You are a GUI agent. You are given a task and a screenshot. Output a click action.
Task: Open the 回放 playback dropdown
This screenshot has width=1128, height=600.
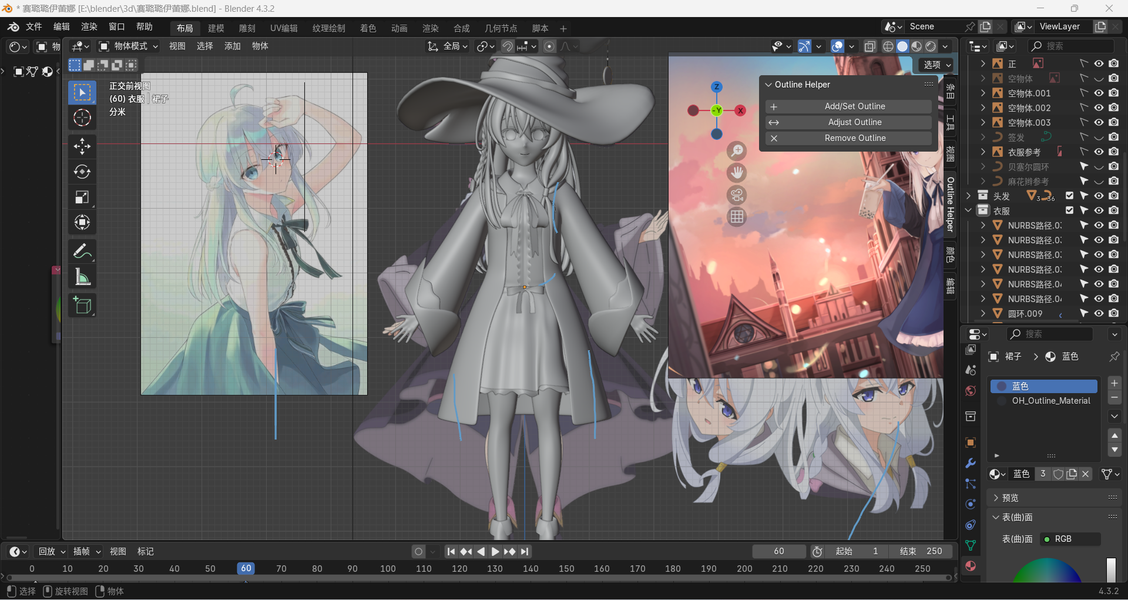pyautogui.click(x=50, y=552)
